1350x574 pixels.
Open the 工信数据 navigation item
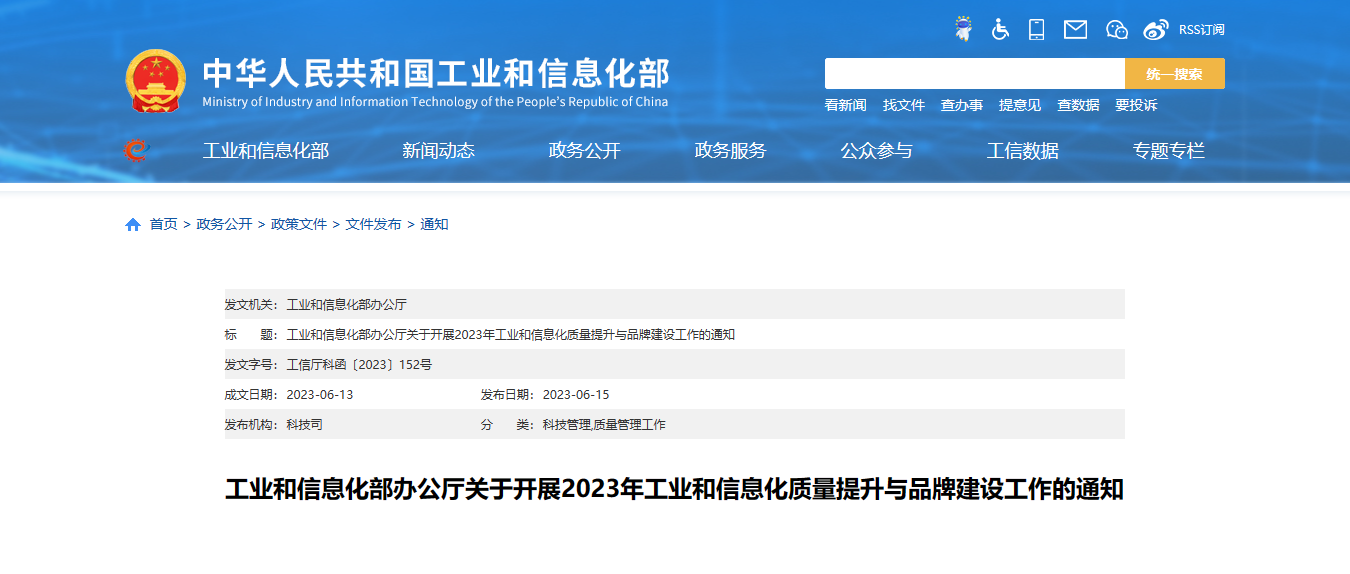(x=1022, y=151)
